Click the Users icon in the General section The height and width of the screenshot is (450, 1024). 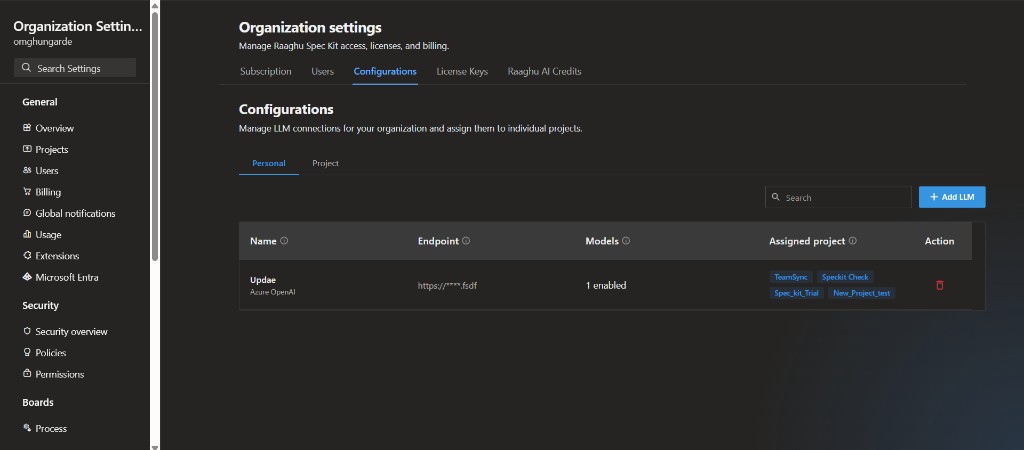point(27,170)
